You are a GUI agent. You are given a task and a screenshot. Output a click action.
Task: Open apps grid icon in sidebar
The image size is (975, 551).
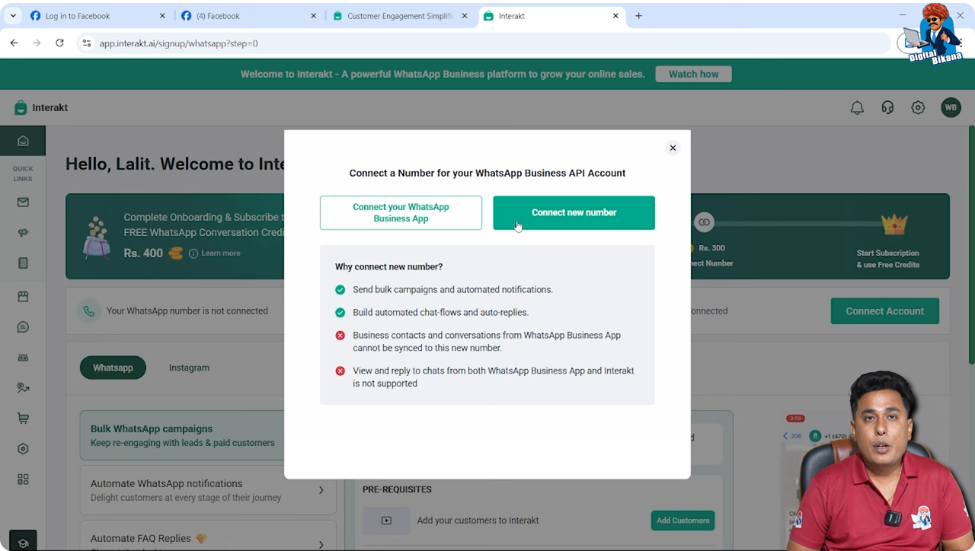[23, 479]
